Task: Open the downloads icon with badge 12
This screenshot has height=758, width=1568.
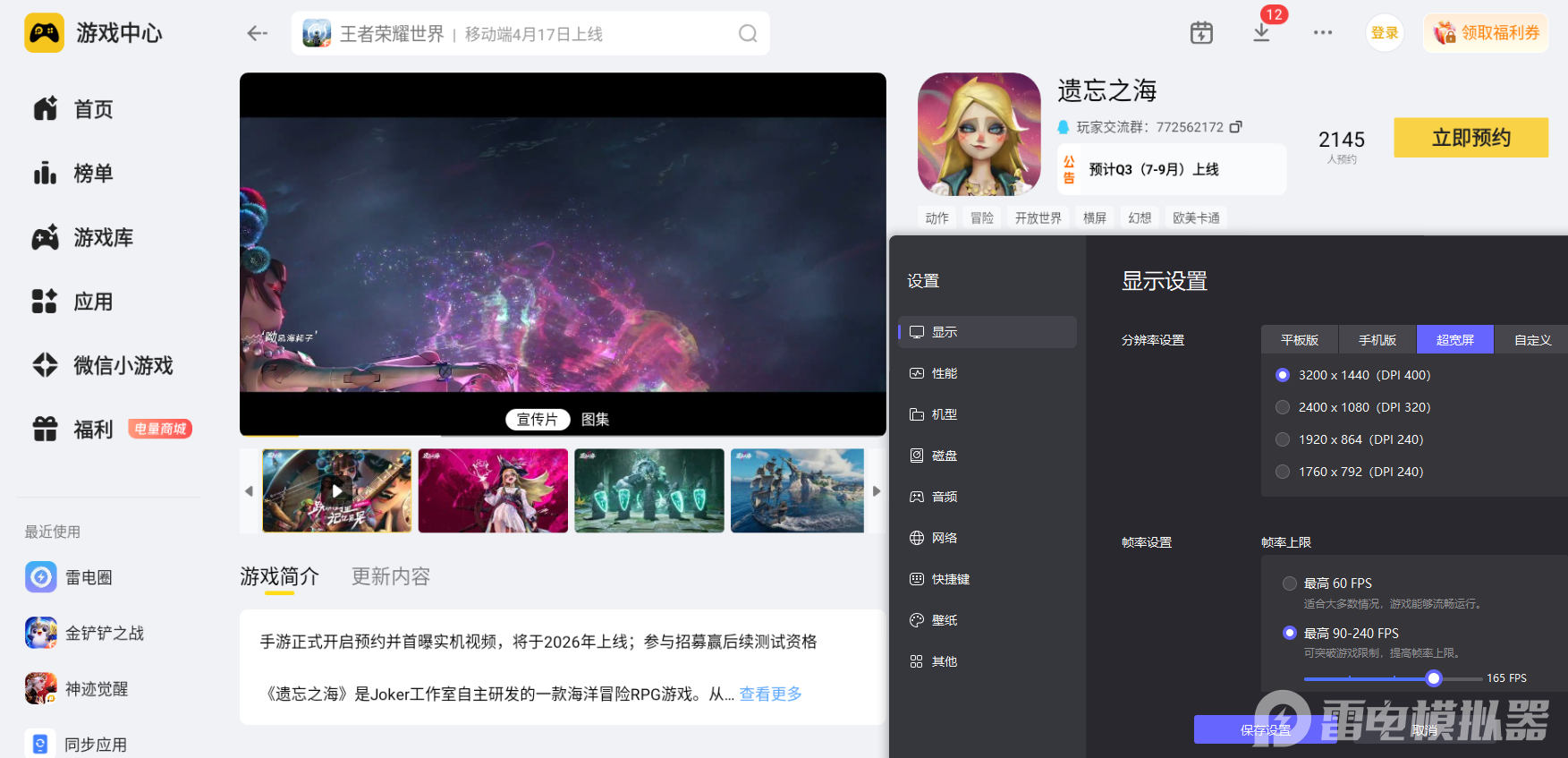Action: point(1261,33)
